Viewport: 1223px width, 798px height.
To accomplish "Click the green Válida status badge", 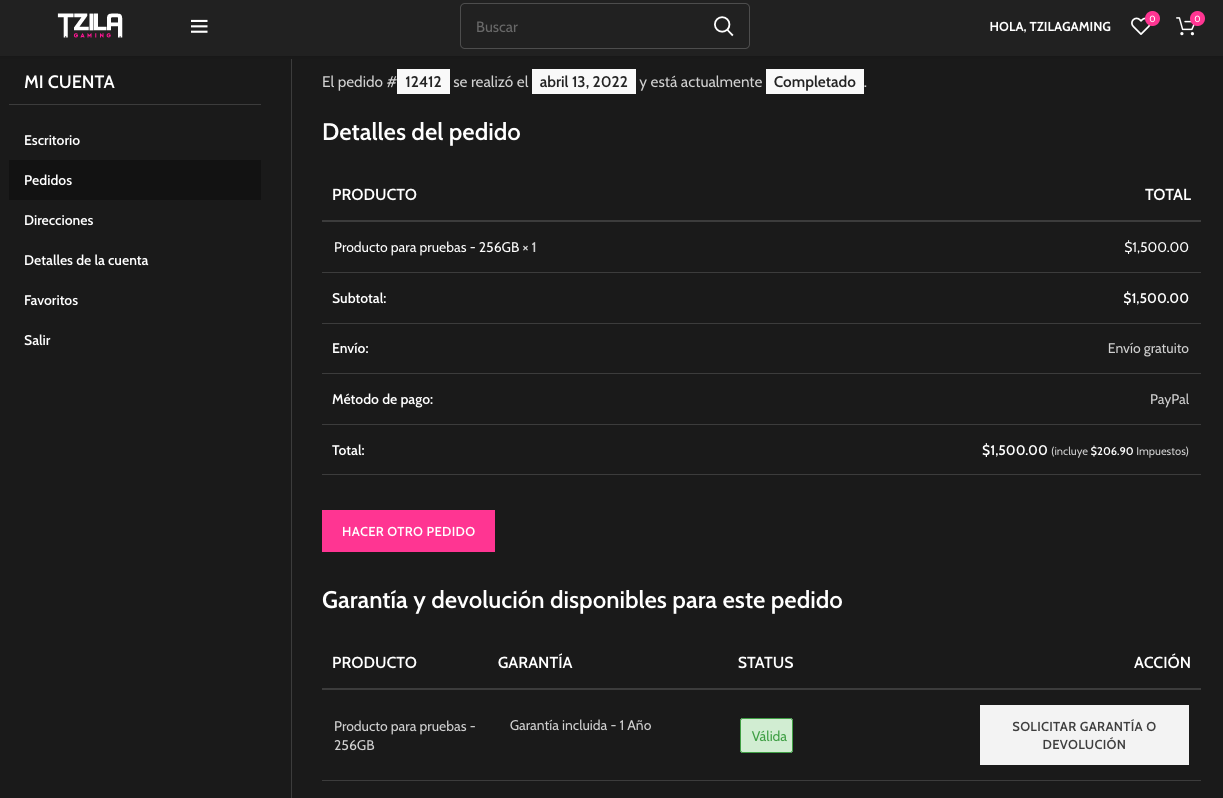I will click(x=766, y=736).
